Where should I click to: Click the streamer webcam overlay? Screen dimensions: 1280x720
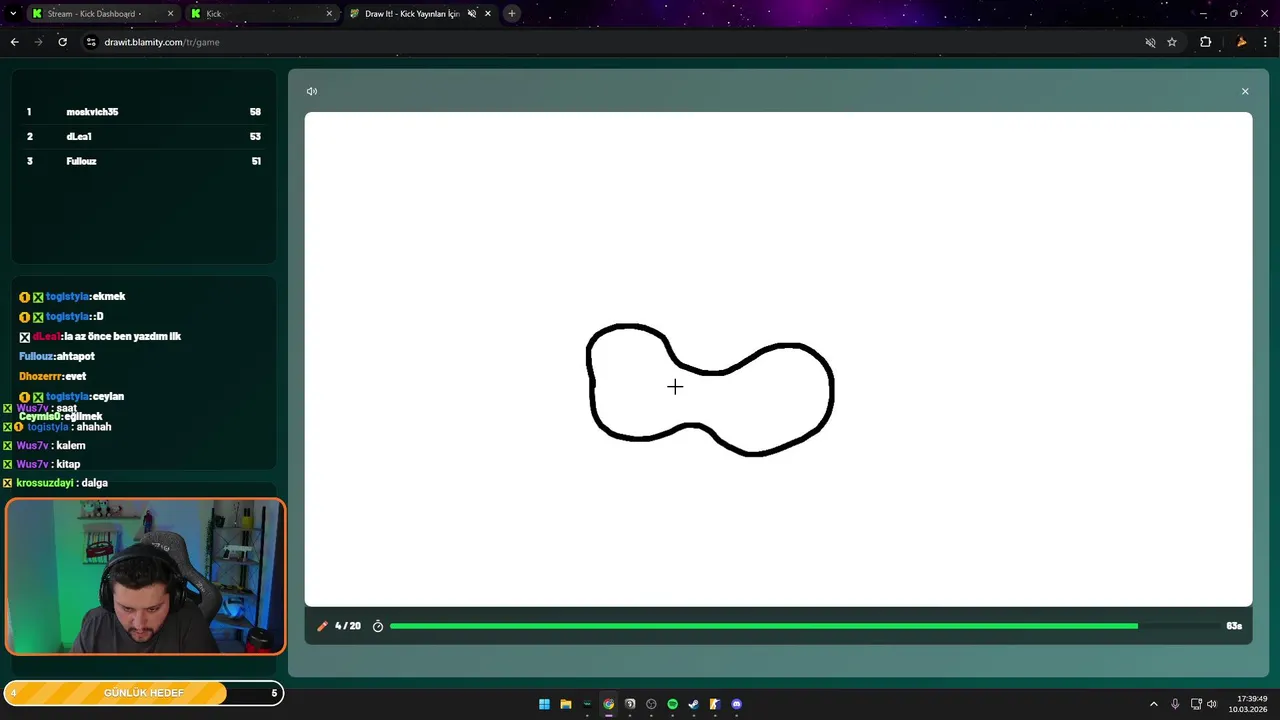pyautogui.click(x=145, y=577)
